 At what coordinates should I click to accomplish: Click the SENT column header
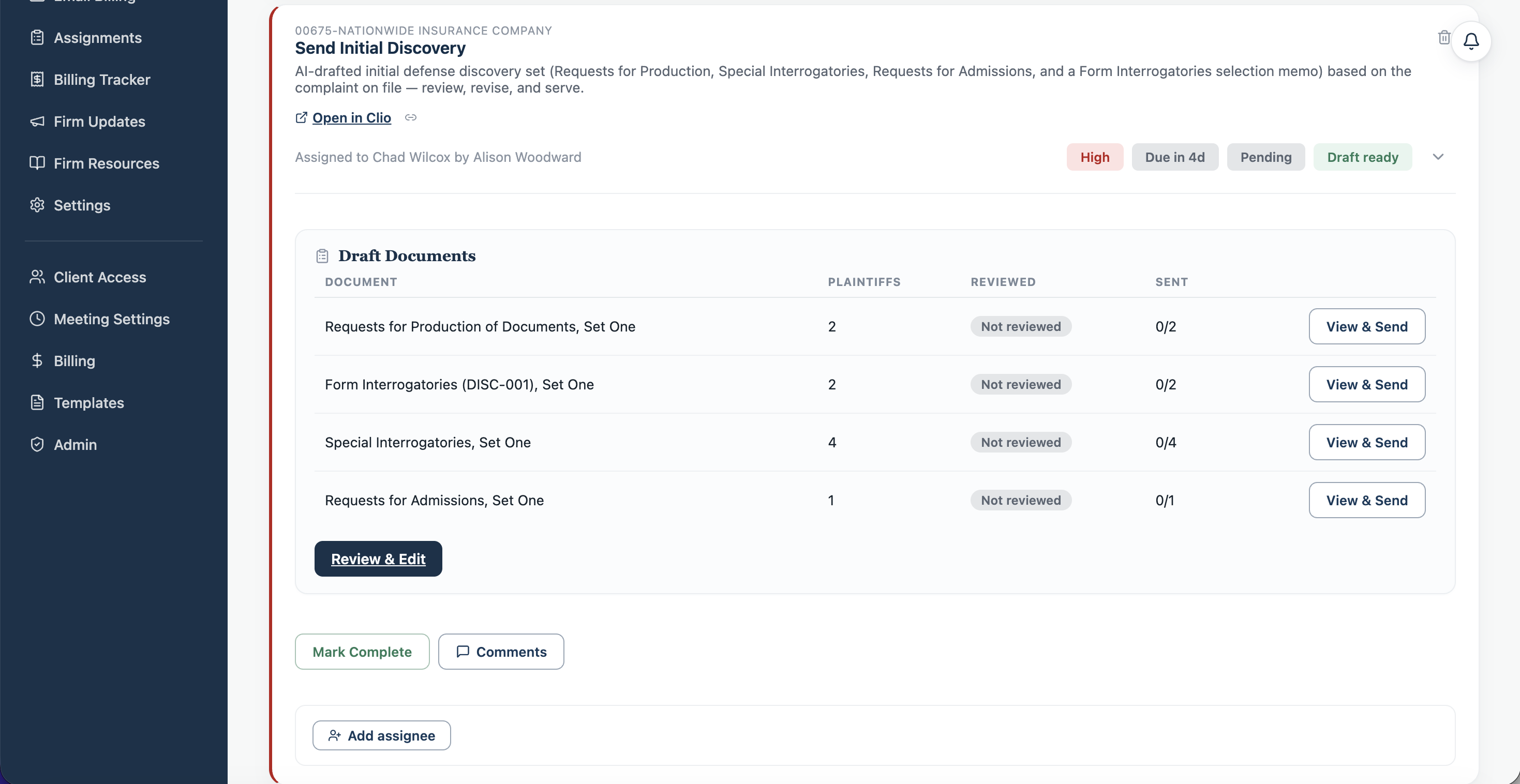point(1171,282)
